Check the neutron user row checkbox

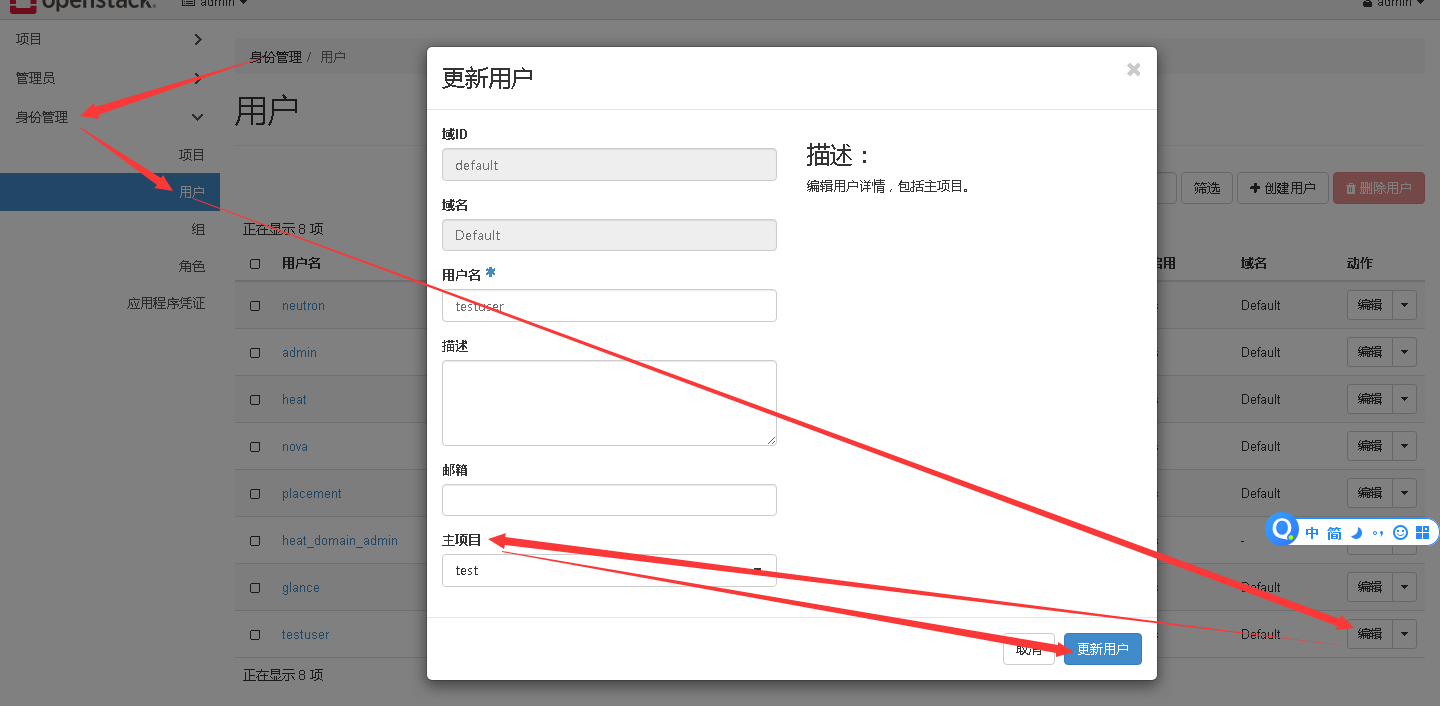(x=255, y=306)
